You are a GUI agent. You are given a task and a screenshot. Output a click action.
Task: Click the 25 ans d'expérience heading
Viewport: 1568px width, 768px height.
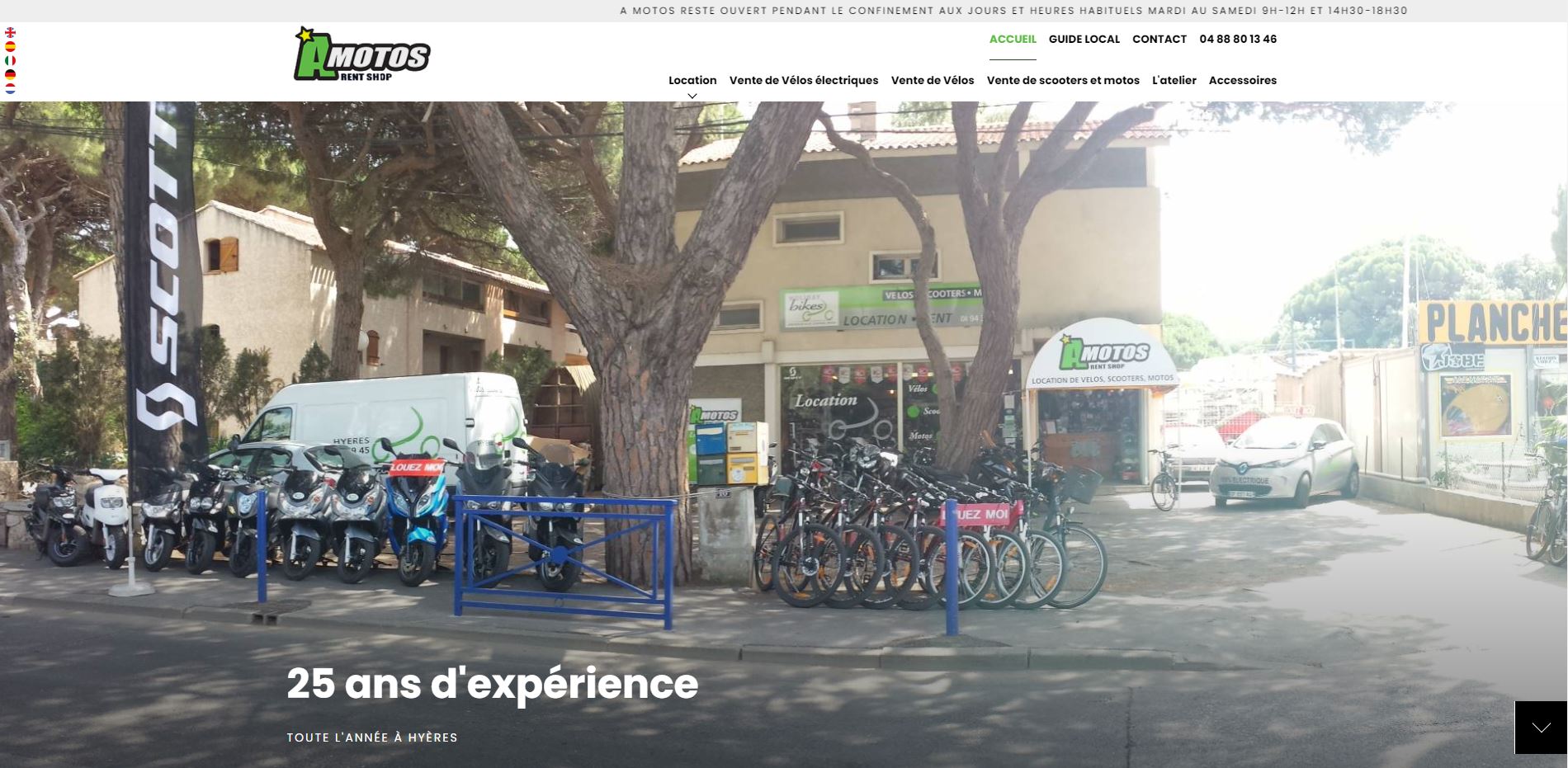[x=493, y=685]
